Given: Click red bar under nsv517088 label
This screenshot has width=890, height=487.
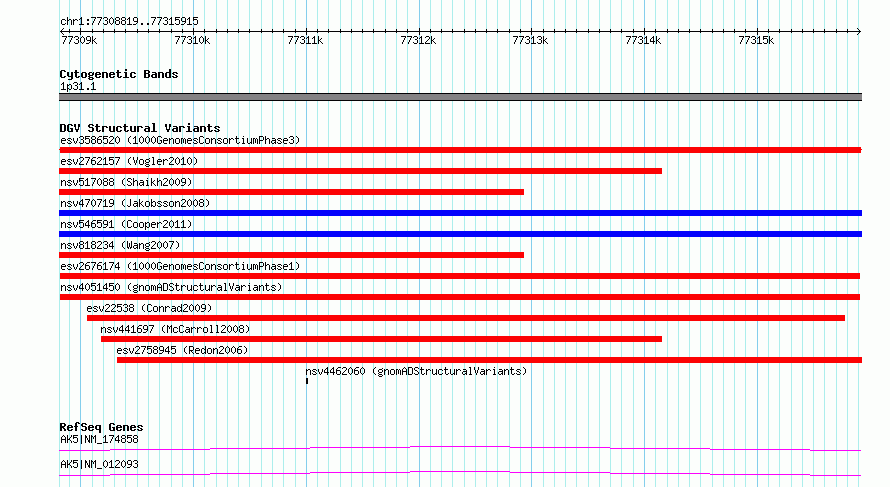Looking at the screenshot, I should (x=292, y=192).
